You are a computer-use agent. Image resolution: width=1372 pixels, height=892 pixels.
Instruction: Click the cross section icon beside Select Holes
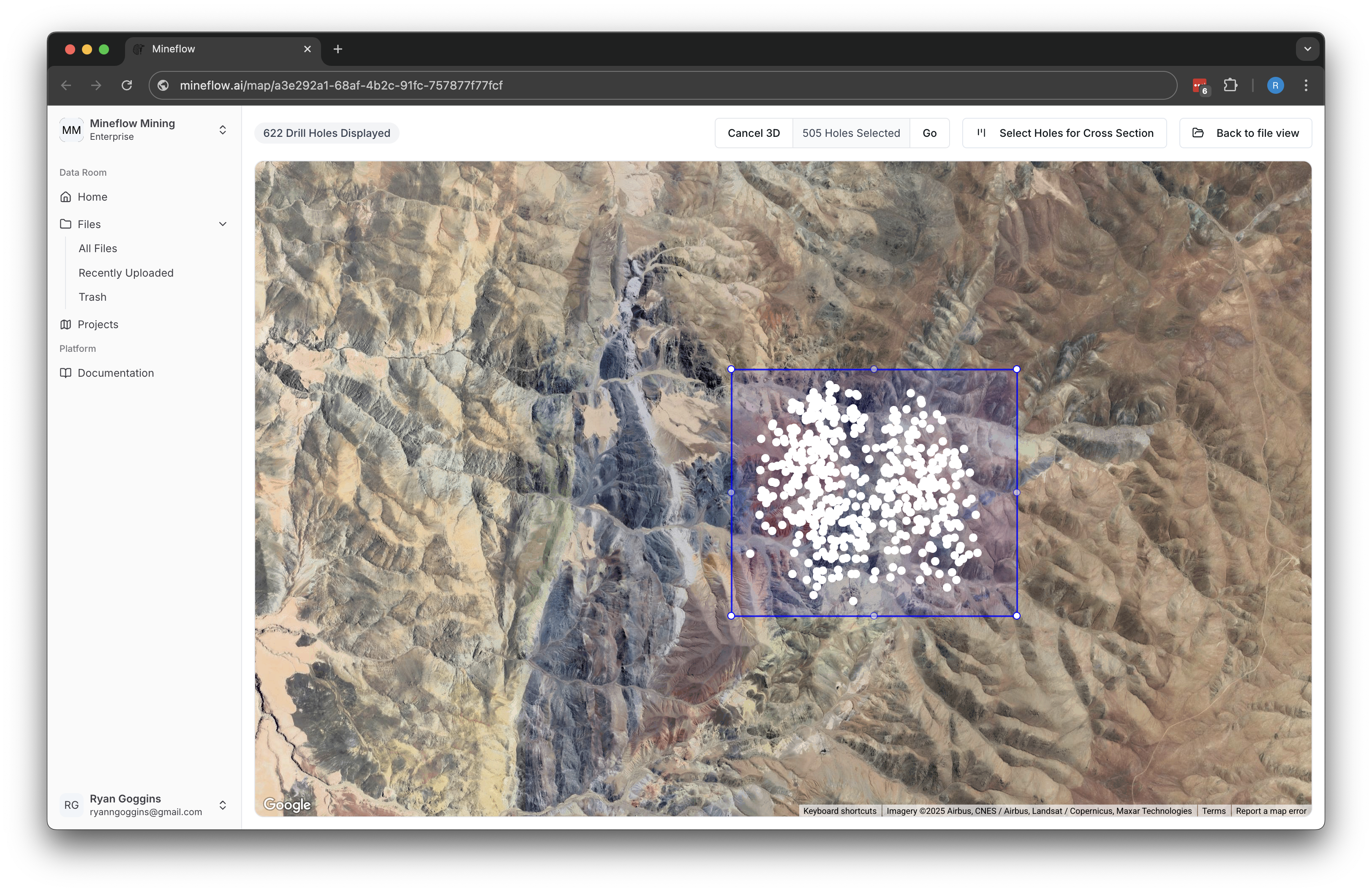[x=981, y=133]
